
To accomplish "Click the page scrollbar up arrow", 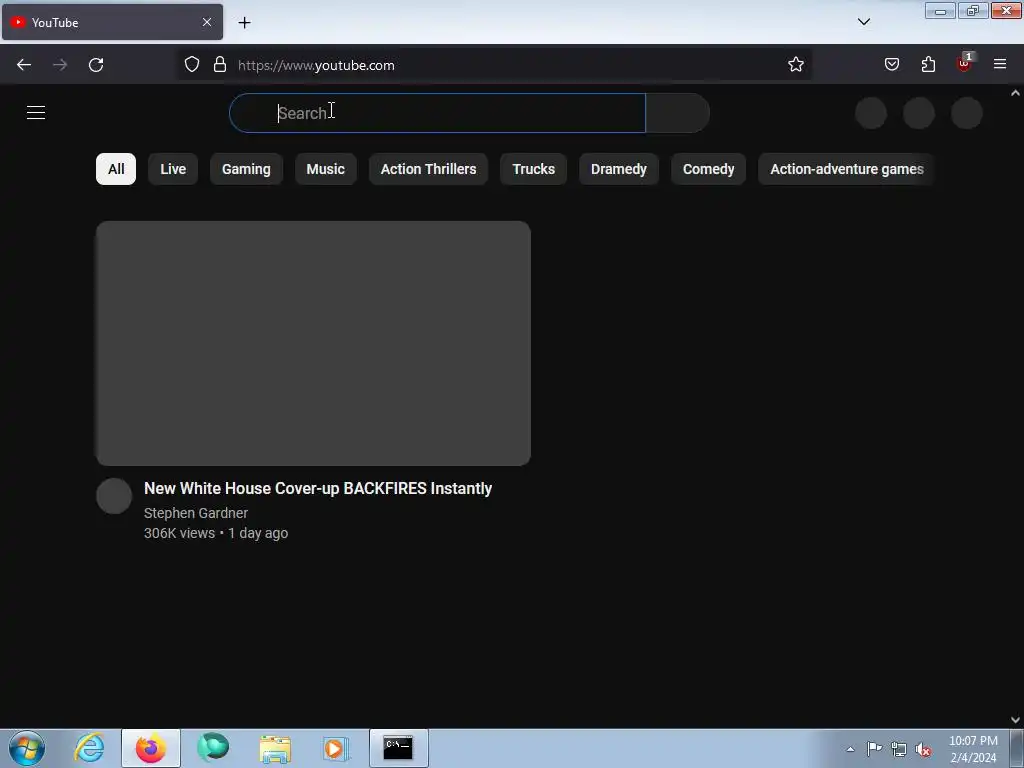I will 1015,93.
